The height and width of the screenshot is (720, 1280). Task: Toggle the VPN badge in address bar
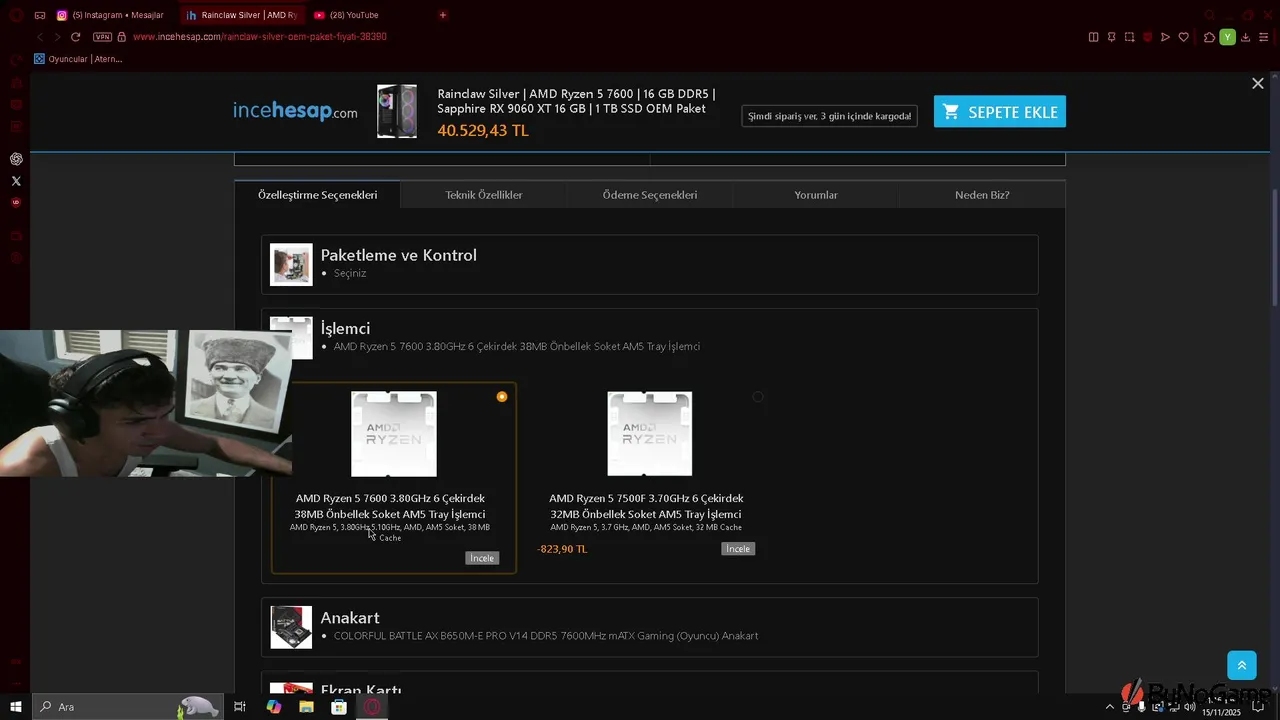[102, 37]
